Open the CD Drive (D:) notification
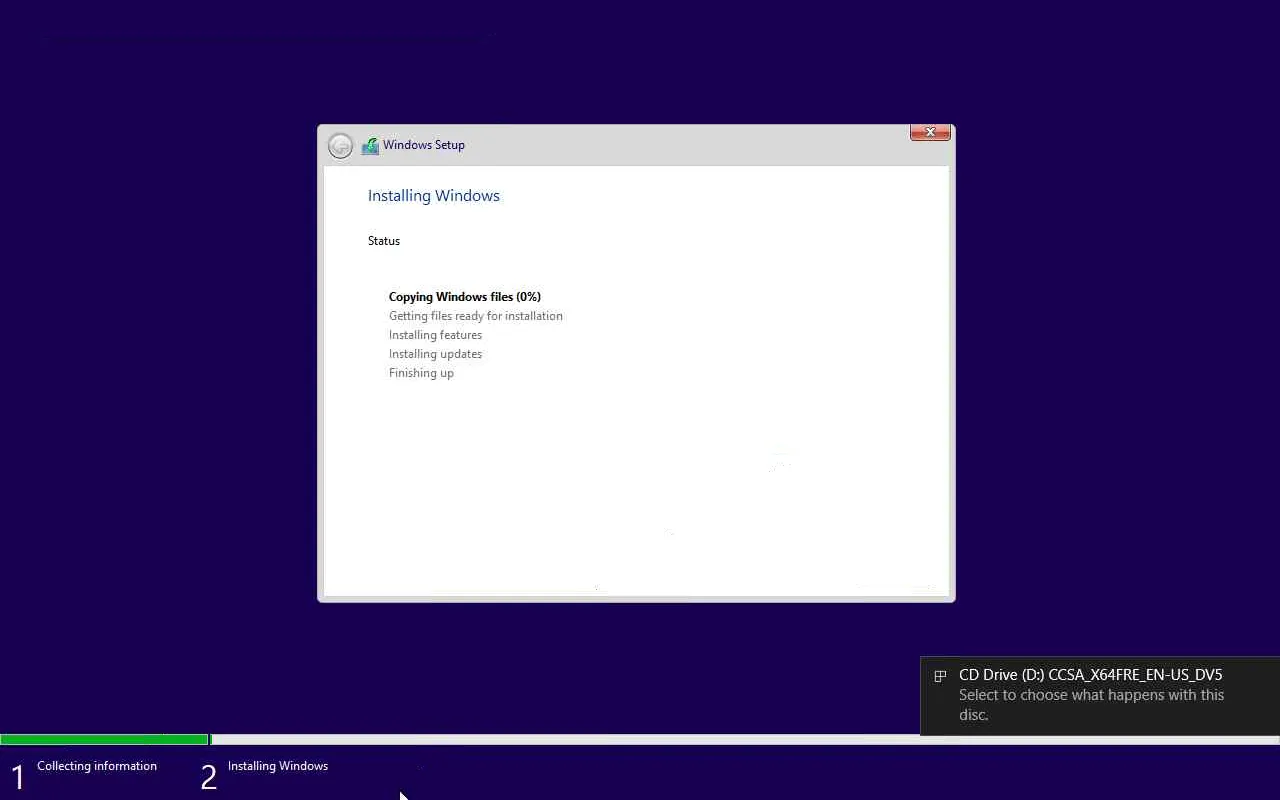Image resolution: width=1280 pixels, height=800 pixels. [1100, 695]
